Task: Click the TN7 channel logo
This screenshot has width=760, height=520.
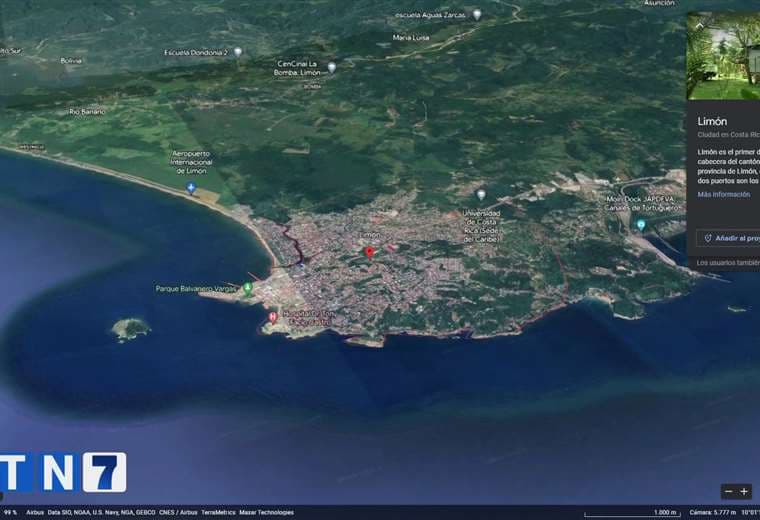Action: [x=65, y=472]
